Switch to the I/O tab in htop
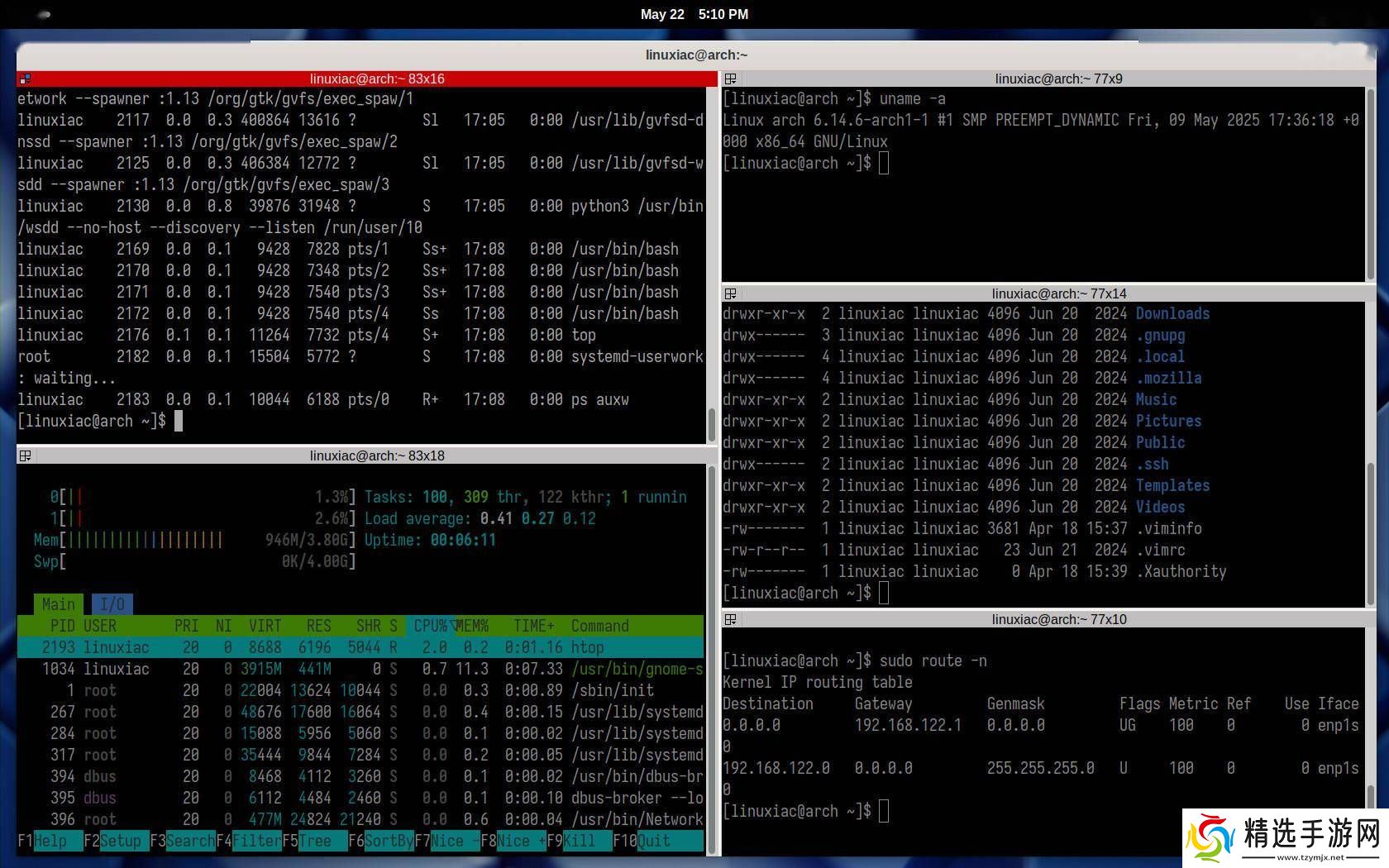Screen dimensions: 1389x868 112,604
